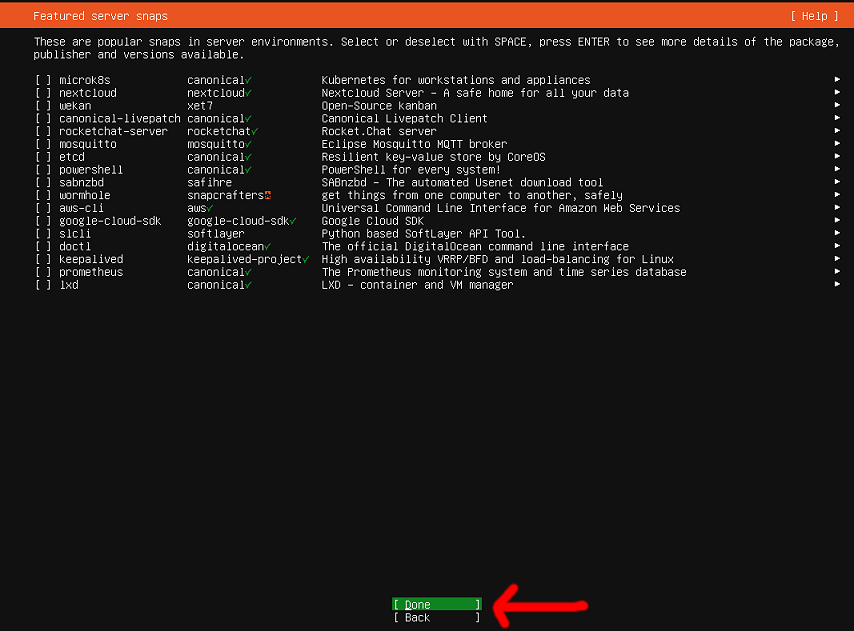Open details arrow for powershell row

[x=837, y=169]
